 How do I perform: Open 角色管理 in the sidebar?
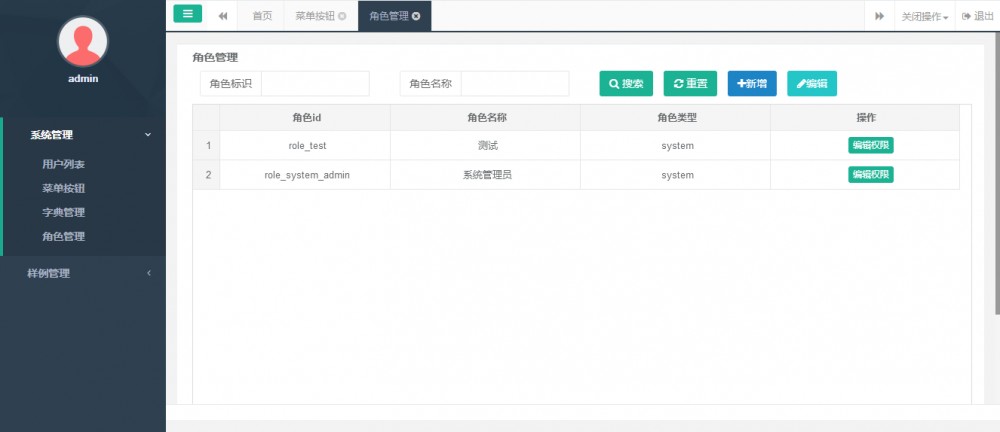[64, 236]
